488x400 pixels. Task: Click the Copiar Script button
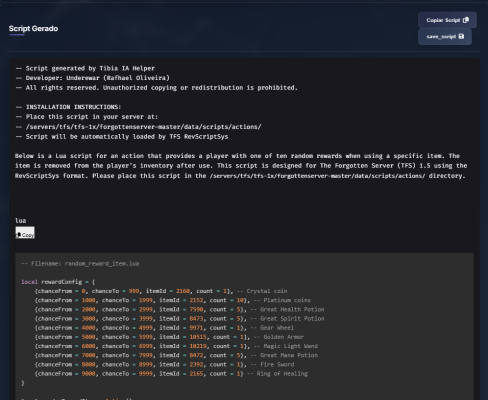point(447,20)
